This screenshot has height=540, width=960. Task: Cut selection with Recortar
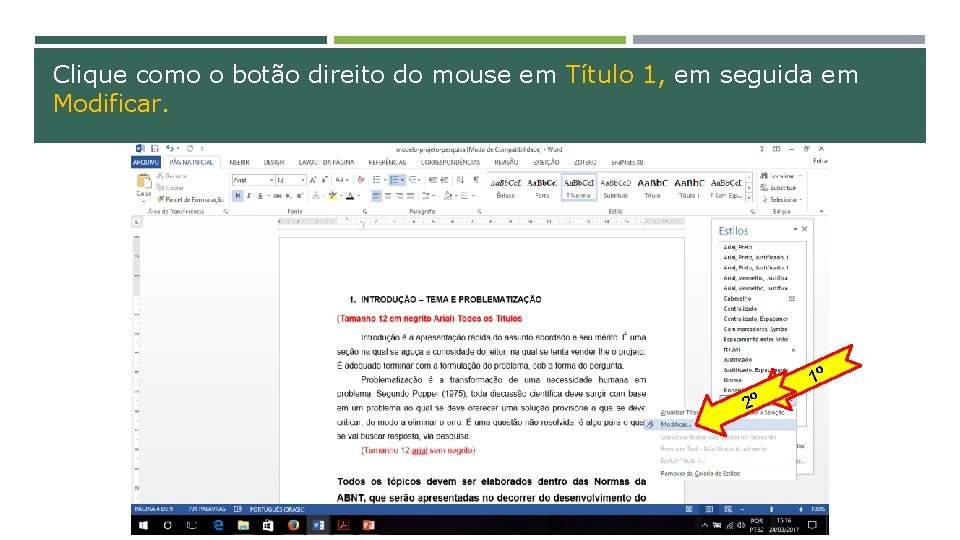171,176
